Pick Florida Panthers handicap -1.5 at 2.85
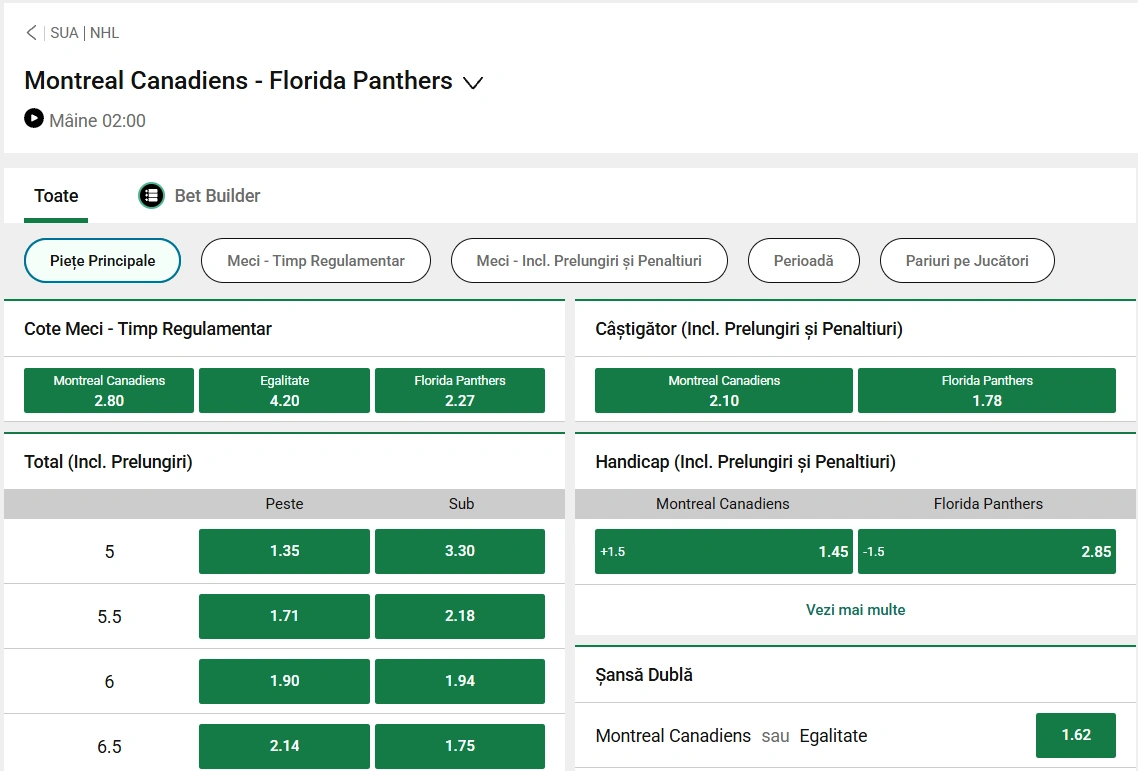Image resolution: width=1138 pixels, height=771 pixels. [987, 551]
